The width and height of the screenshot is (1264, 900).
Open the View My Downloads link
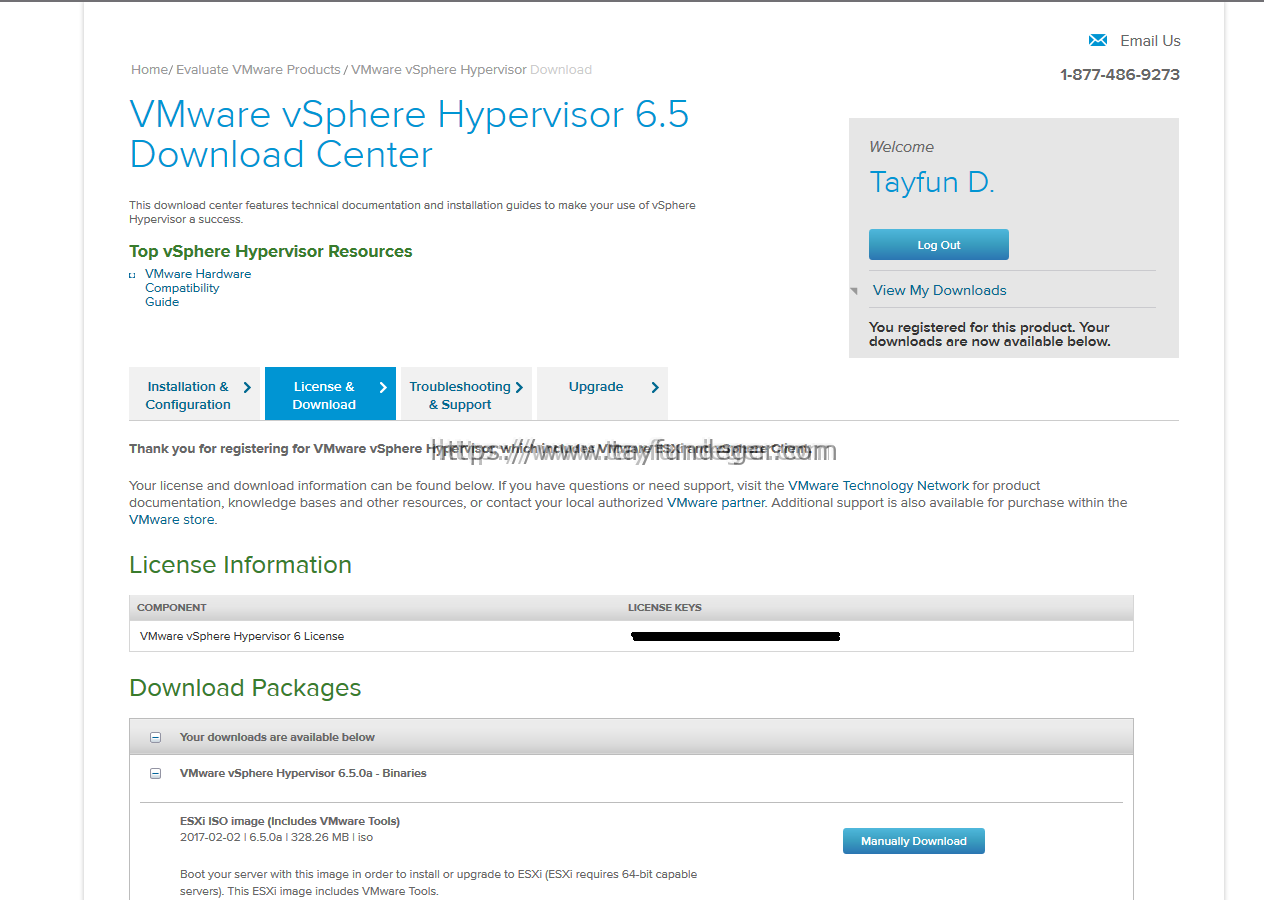(x=939, y=290)
